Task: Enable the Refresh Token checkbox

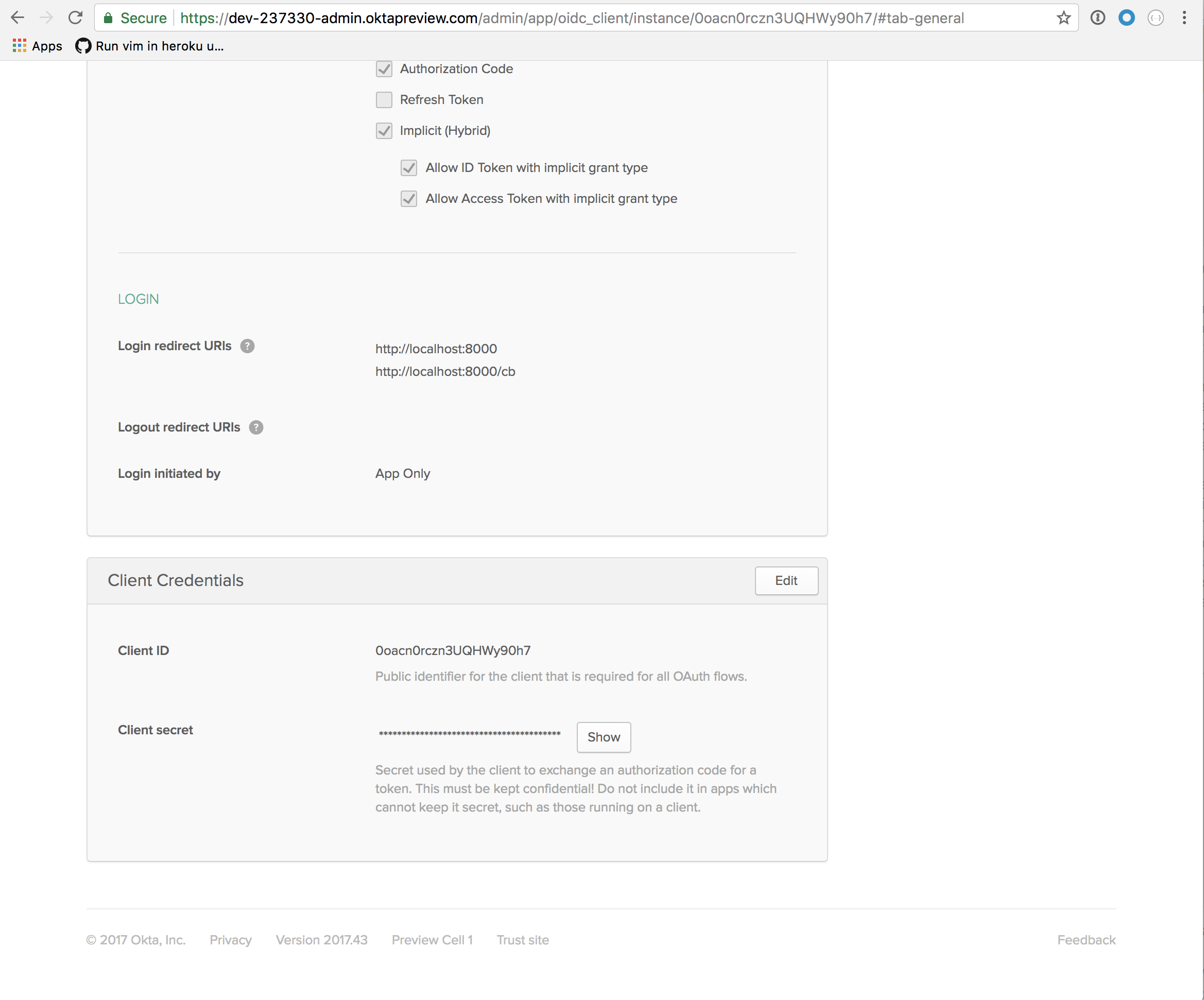Action: tap(384, 100)
